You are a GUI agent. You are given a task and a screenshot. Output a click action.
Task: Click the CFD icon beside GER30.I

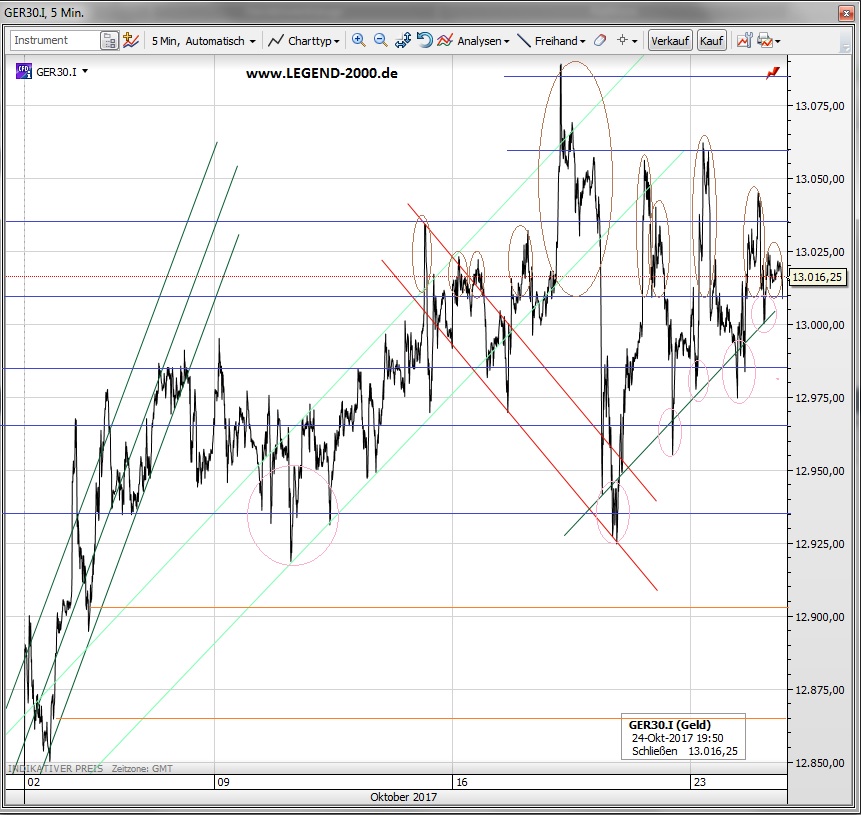click(24, 71)
